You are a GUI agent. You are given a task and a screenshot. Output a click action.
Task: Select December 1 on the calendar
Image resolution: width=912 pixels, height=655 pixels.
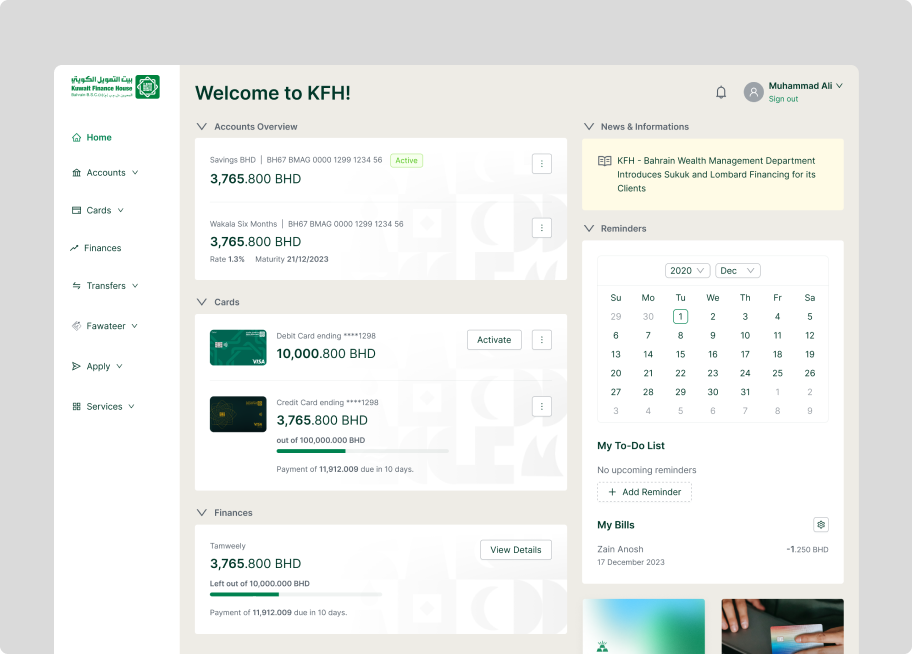[x=680, y=316]
